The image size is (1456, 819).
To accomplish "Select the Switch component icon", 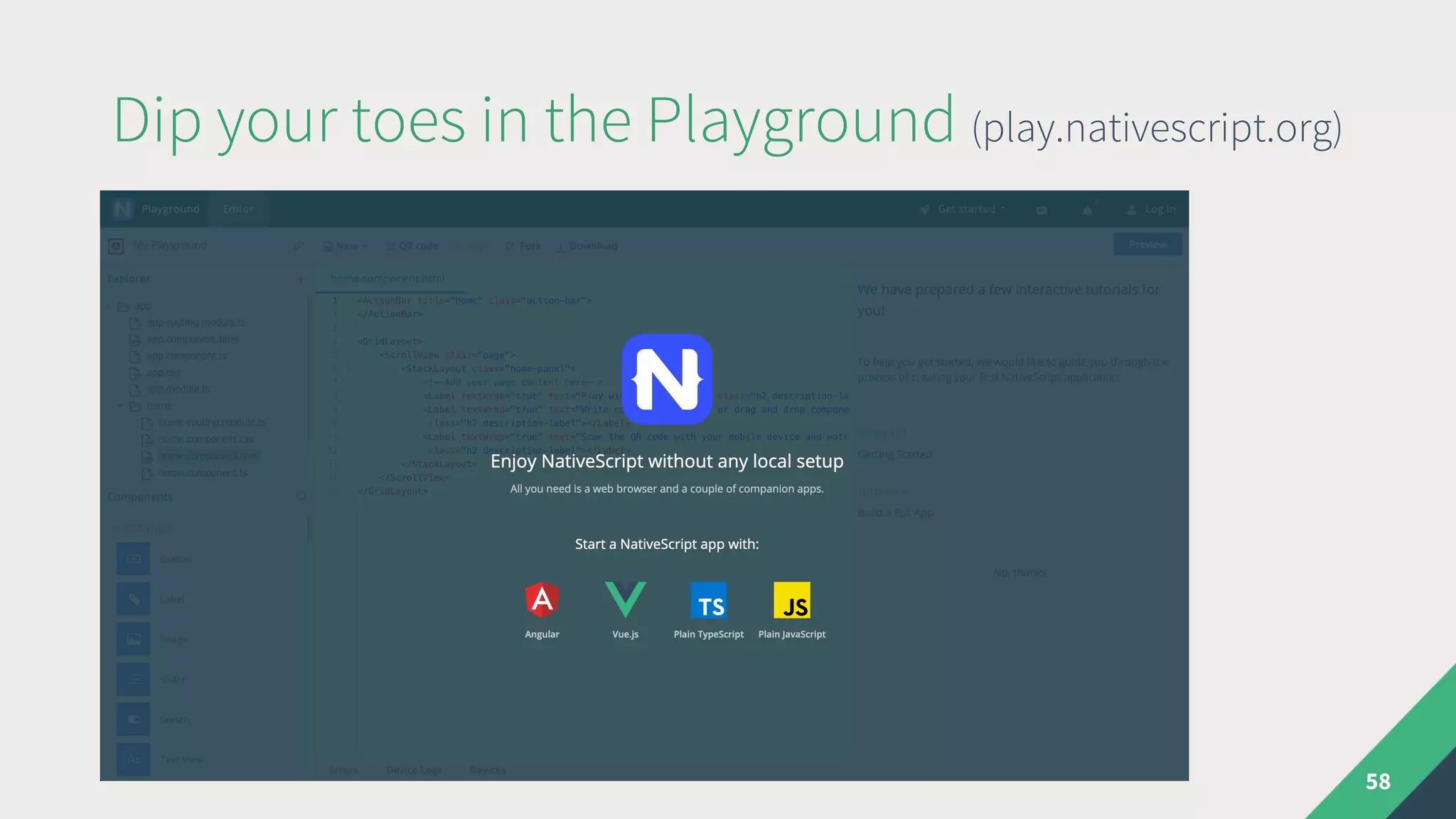I will [134, 719].
